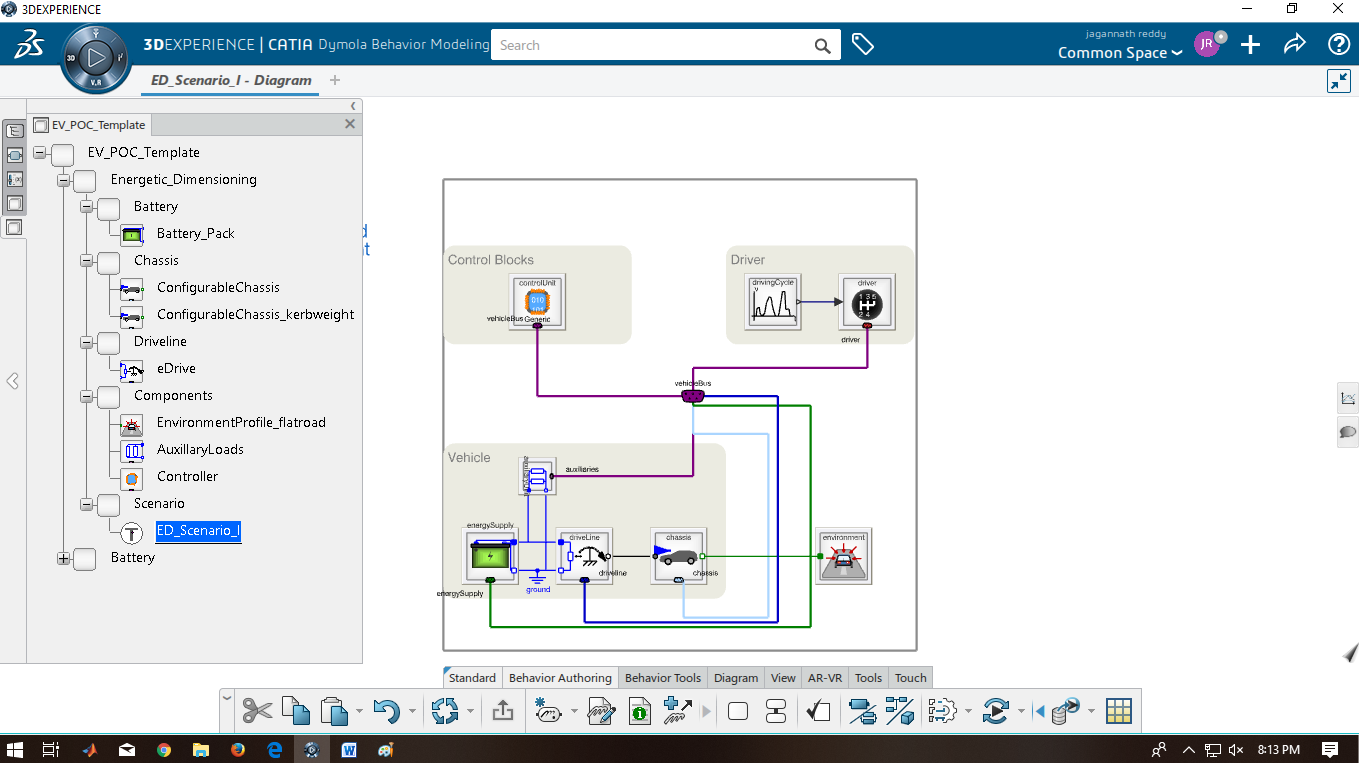The width and height of the screenshot is (1359, 763).
Task: Switch to the AR-VR tab
Action: click(825, 678)
